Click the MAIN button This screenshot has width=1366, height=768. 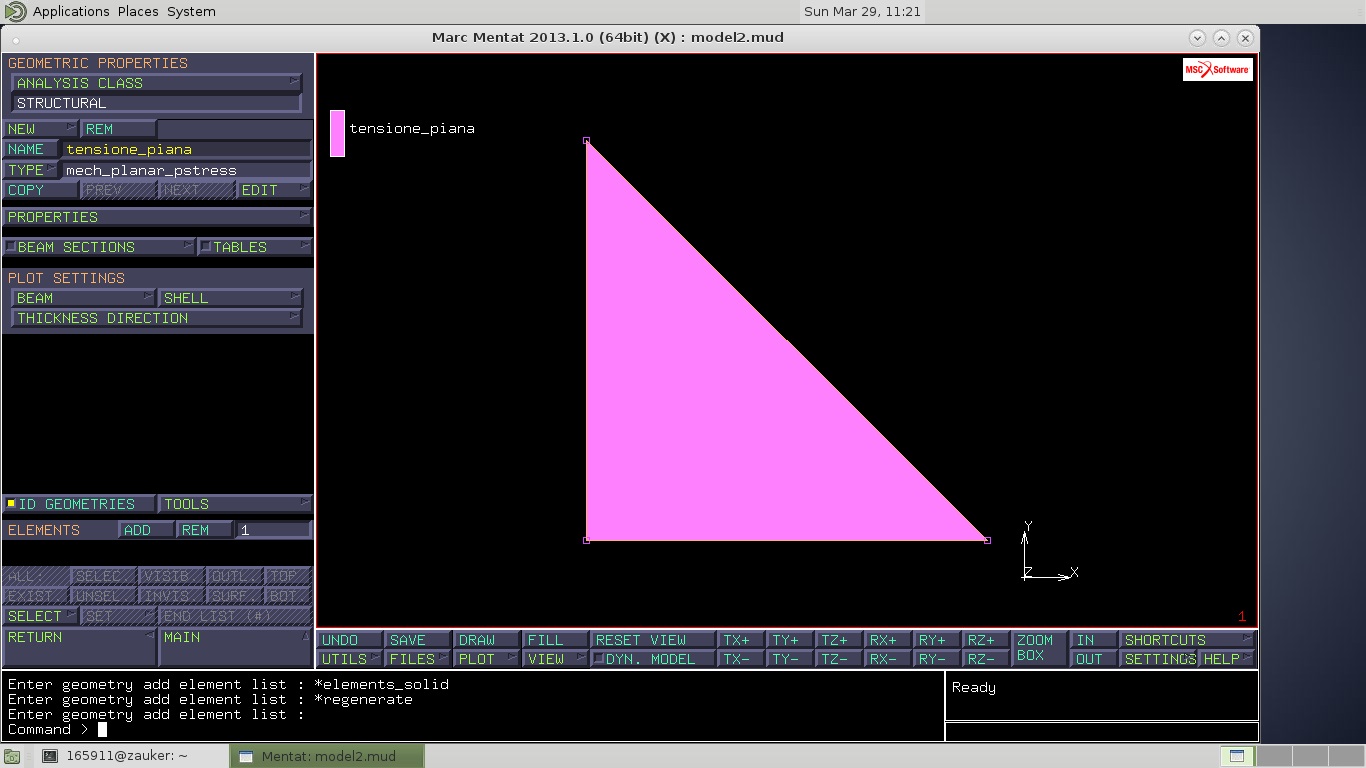coord(235,647)
